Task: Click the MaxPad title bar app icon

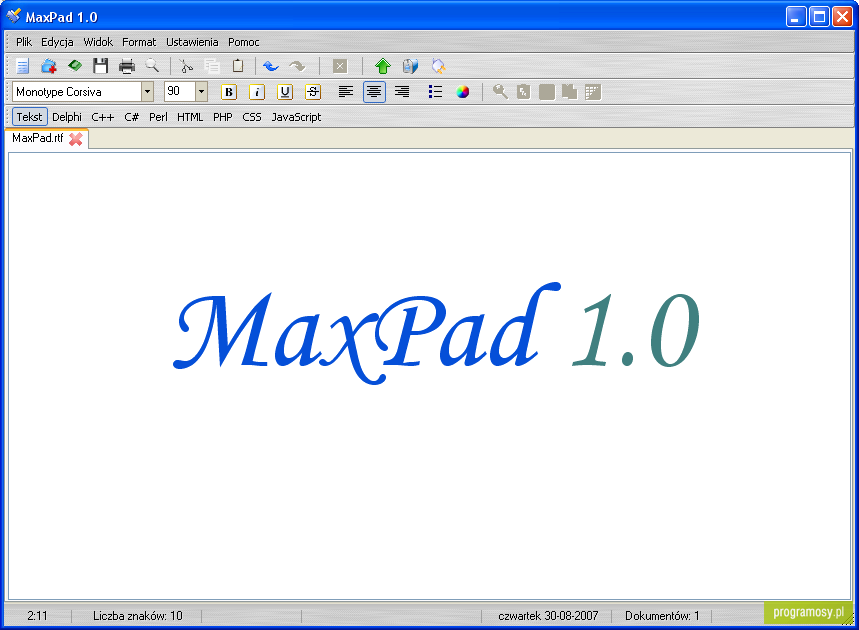Action: pyautogui.click(x=14, y=16)
